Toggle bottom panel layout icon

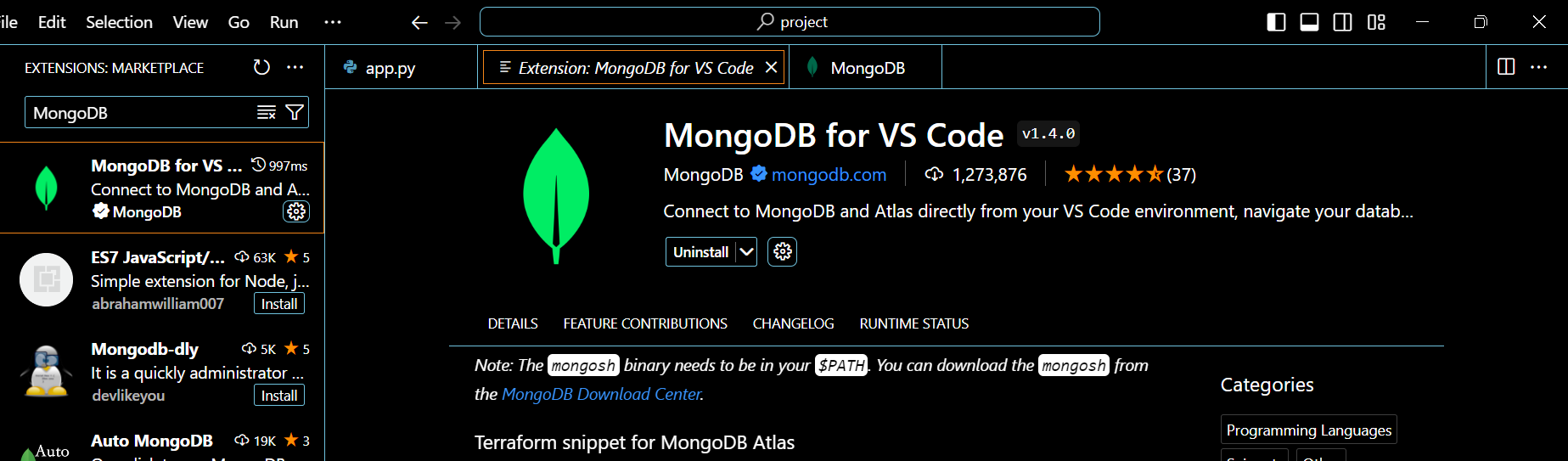tap(1309, 22)
